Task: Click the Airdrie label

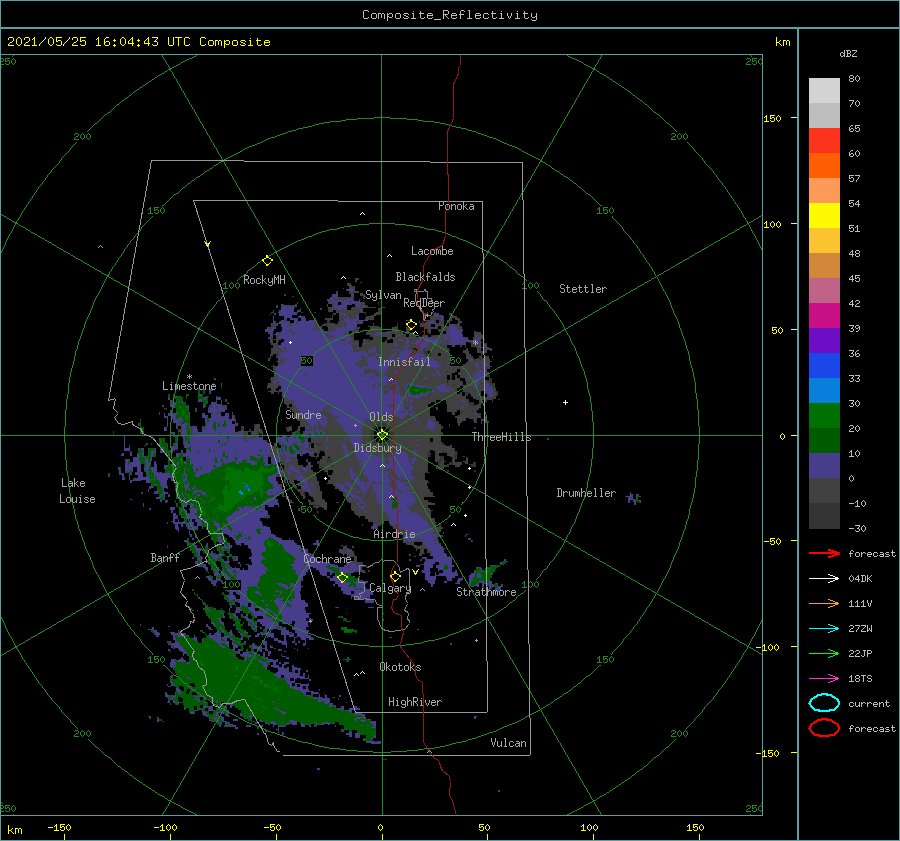Action: point(394,534)
